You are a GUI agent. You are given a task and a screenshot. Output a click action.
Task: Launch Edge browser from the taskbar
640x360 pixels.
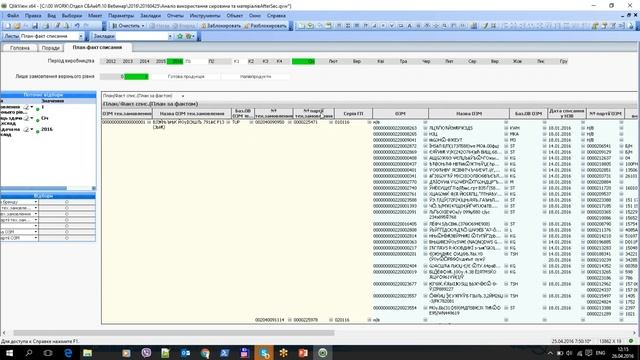click(68, 353)
